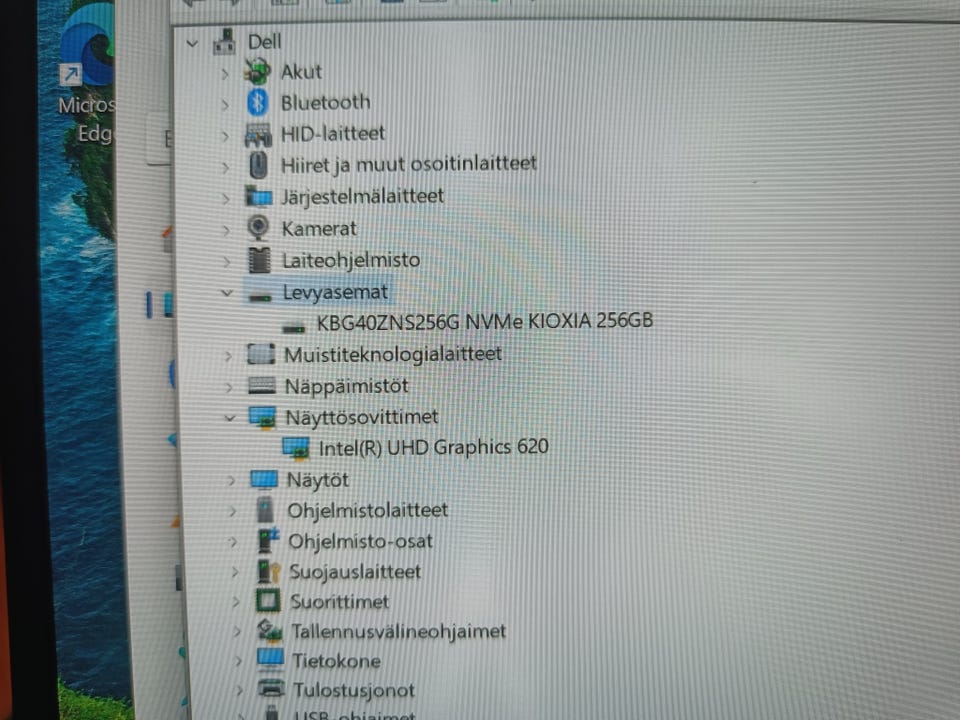Click the HID-laitteet device icon

pos(258,134)
